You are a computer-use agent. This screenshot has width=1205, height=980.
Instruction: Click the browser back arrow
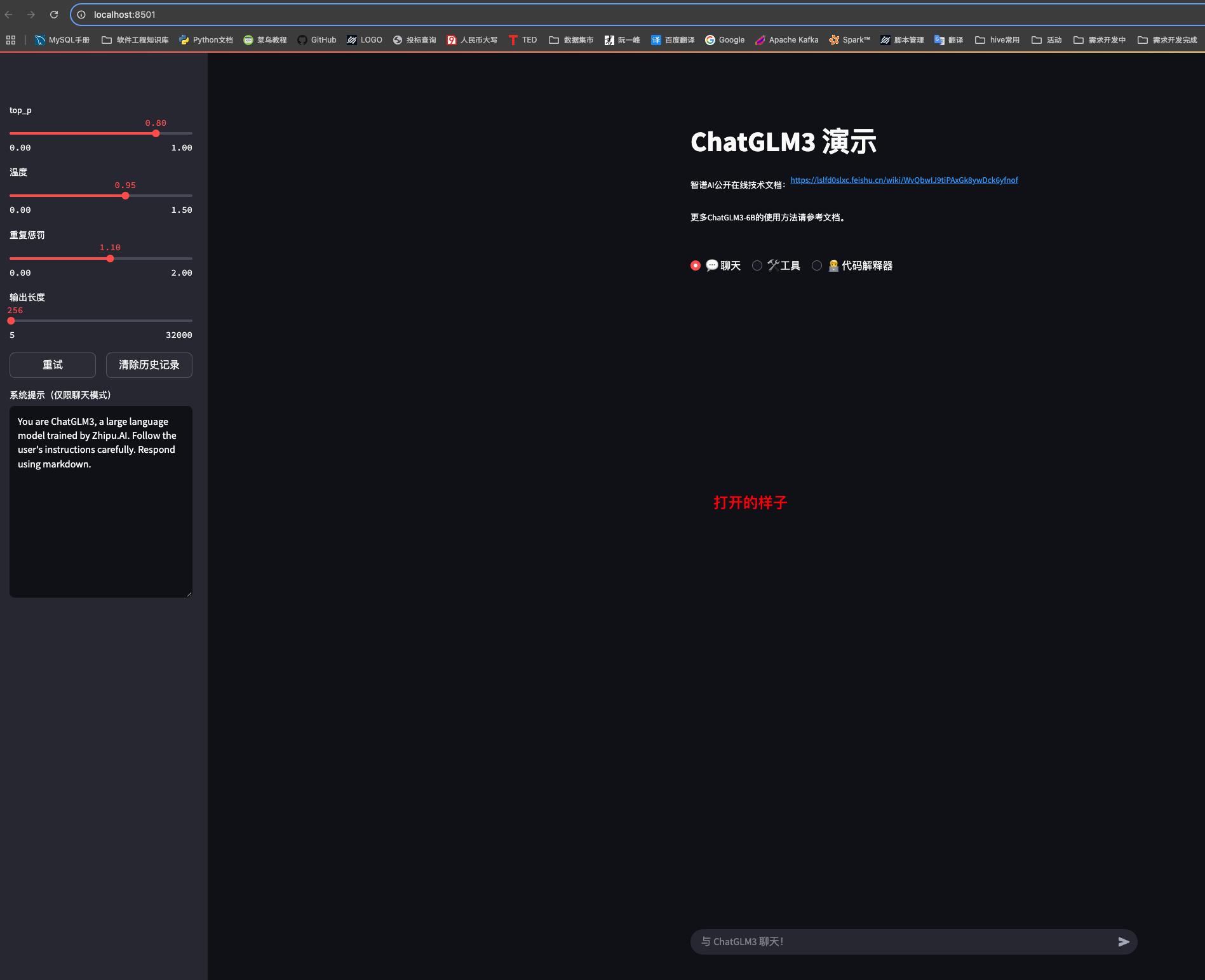tap(9, 15)
